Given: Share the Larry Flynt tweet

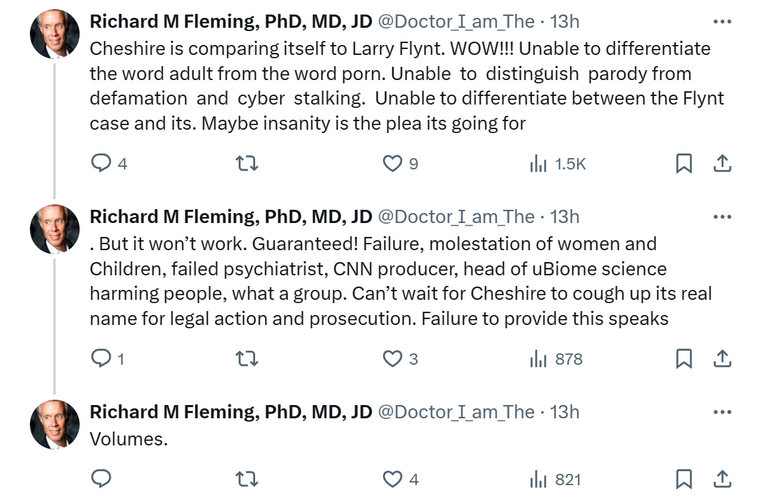Looking at the screenshot, I should click(x=723, y=164).
